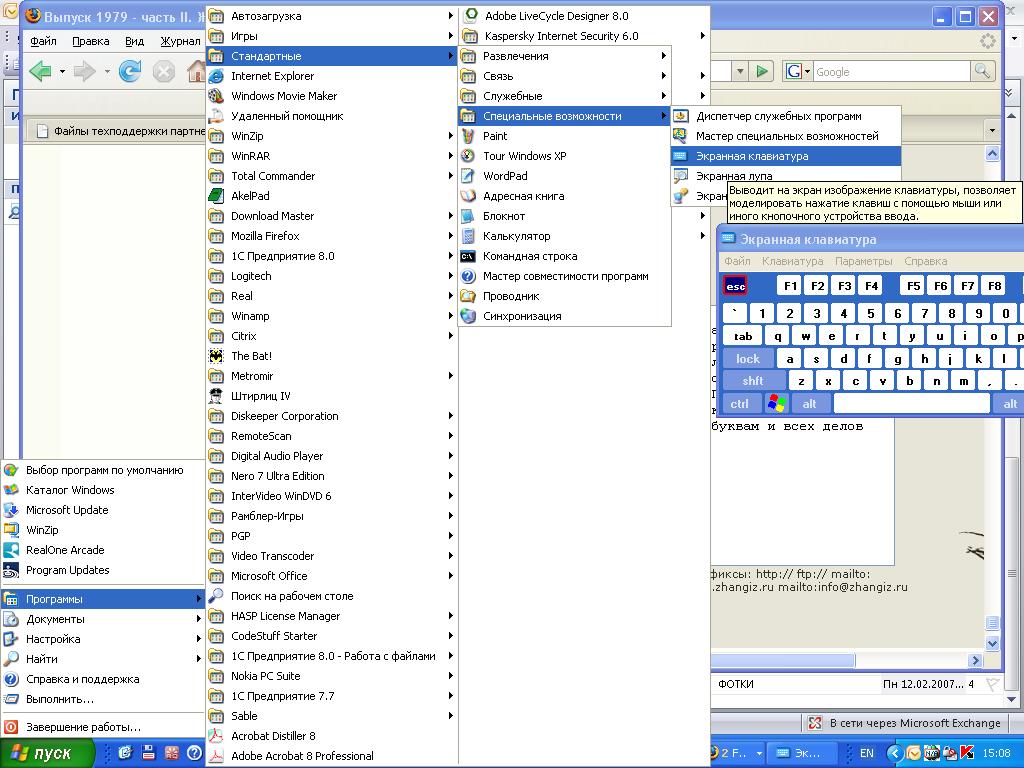Open the Справка menu of on-screen keyboard
This screenshot has width=1024, height=768.
pyautogui.click(x=925, y=261)
